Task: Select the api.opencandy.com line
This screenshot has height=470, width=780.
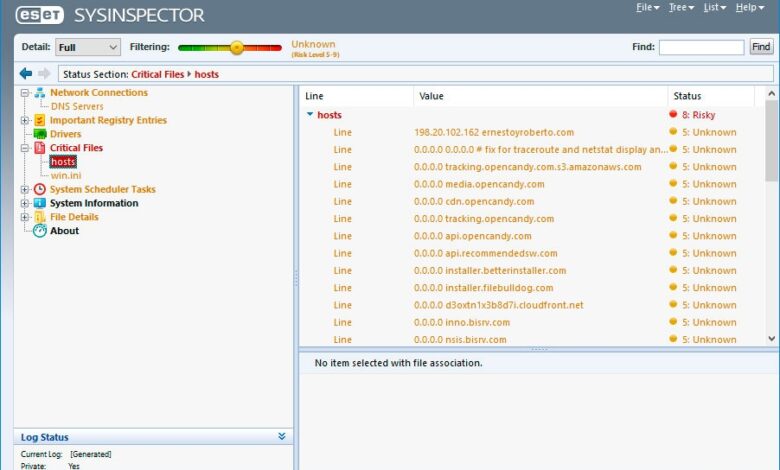Action: (x=532, y=236)
